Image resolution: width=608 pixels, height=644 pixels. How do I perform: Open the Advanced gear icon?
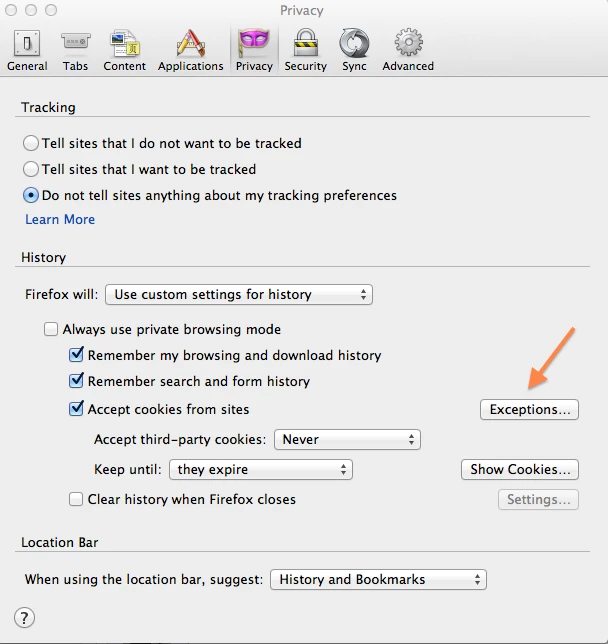(408, 42)
